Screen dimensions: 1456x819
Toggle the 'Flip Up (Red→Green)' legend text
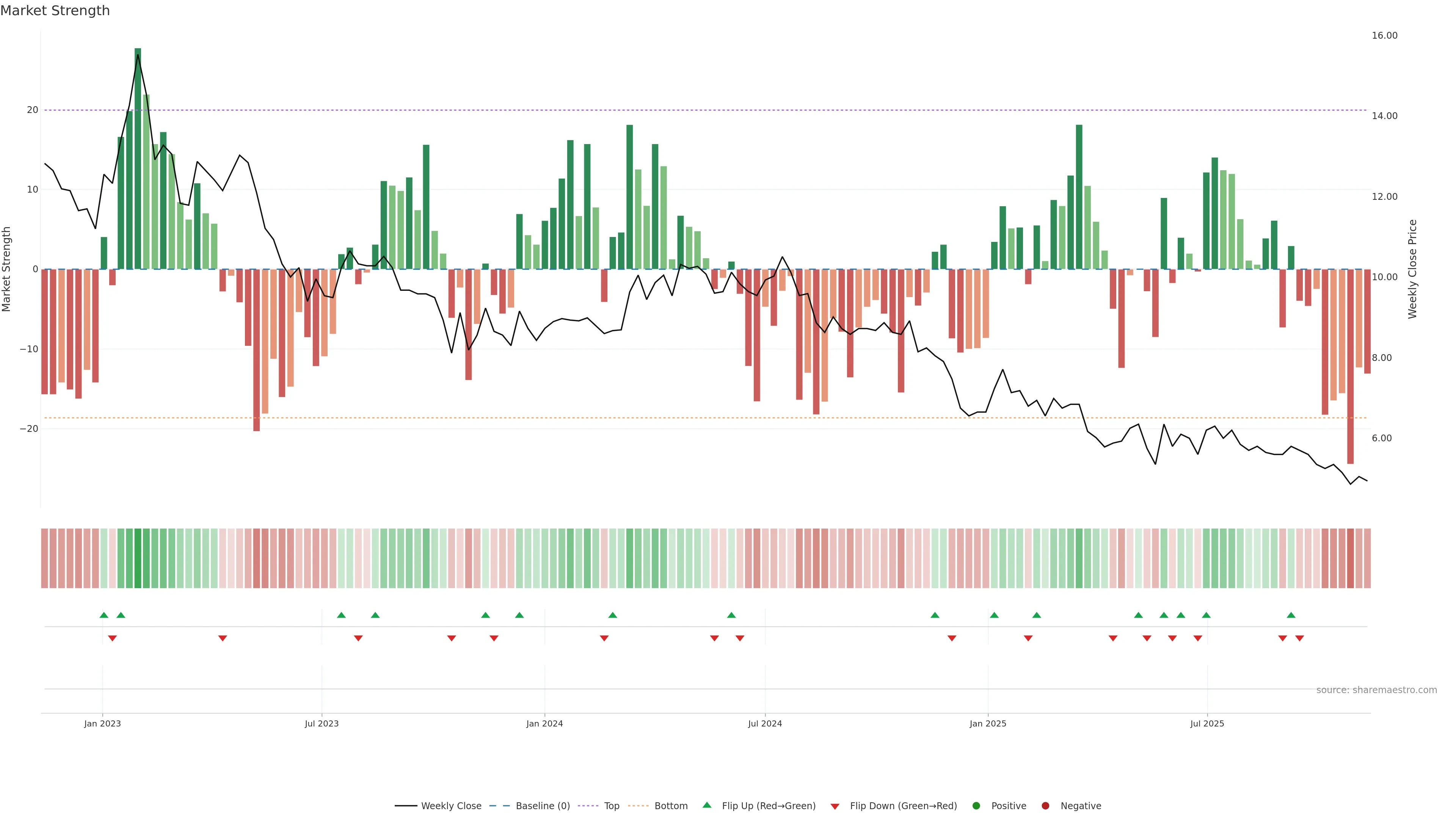[x=769, y=806]
